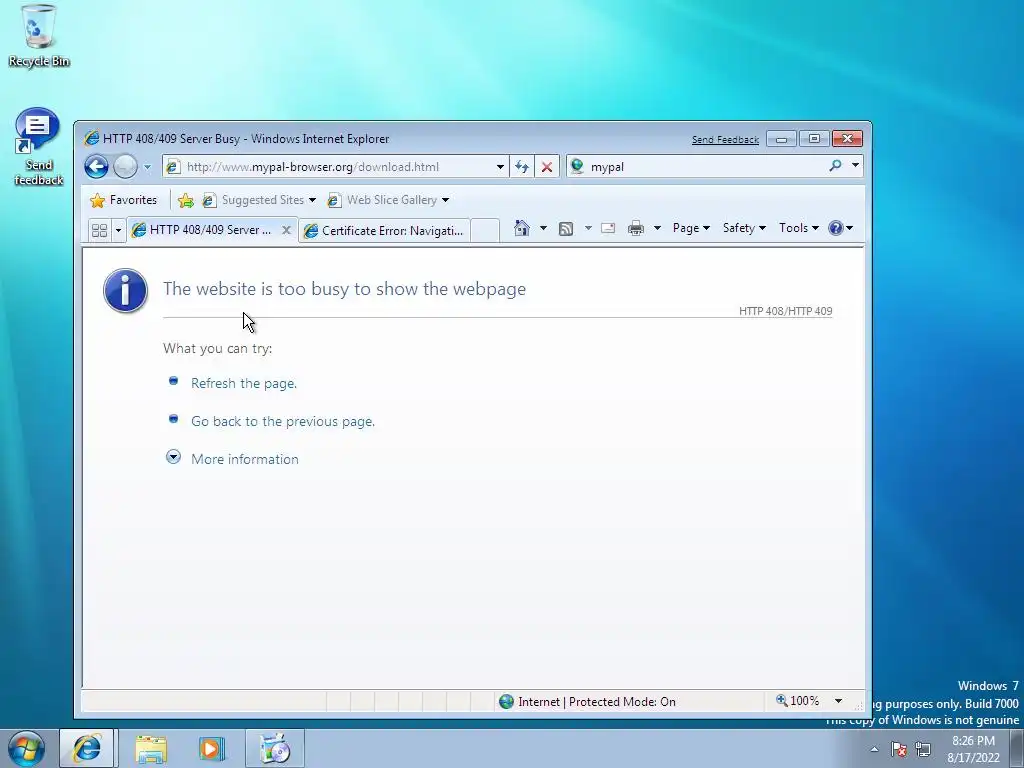
Task: Open the Home button dropdown arrow
Action: [543, 228]
